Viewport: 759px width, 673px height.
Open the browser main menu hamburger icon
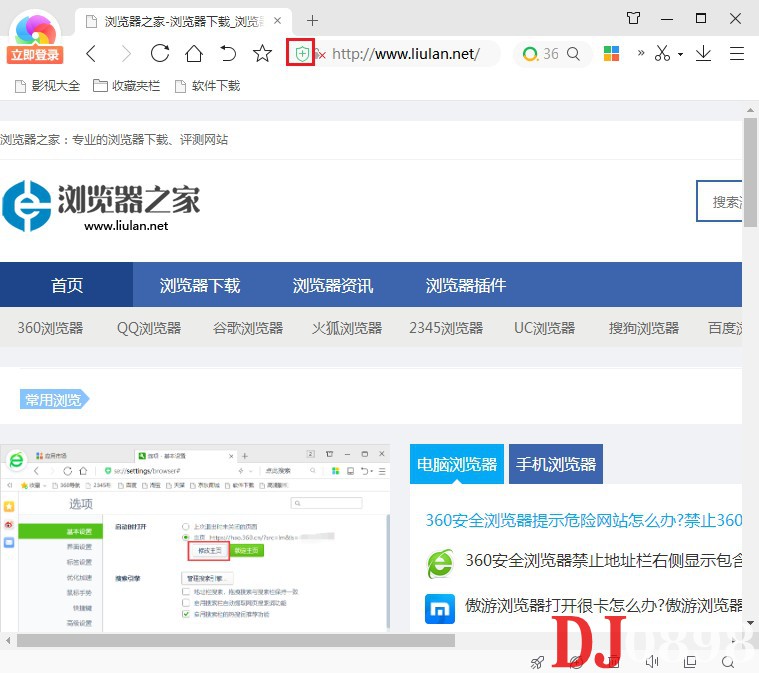pyautogui.click(x=736, y=53)
